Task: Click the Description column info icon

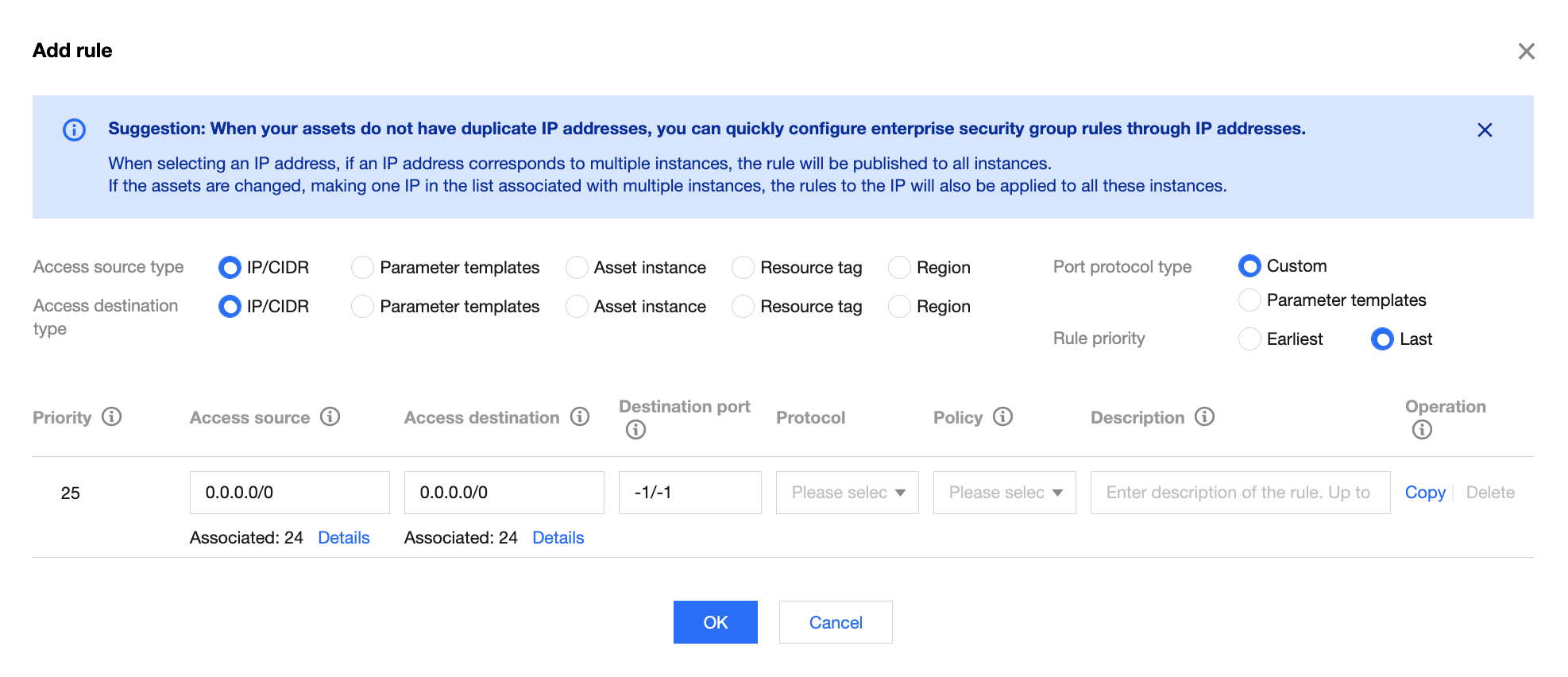Action: (1205, 416)
